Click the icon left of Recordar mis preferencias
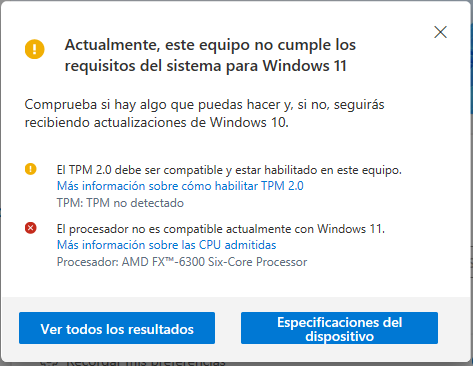Viewport: 473px width, 366px height. click(x=49, y=363)
